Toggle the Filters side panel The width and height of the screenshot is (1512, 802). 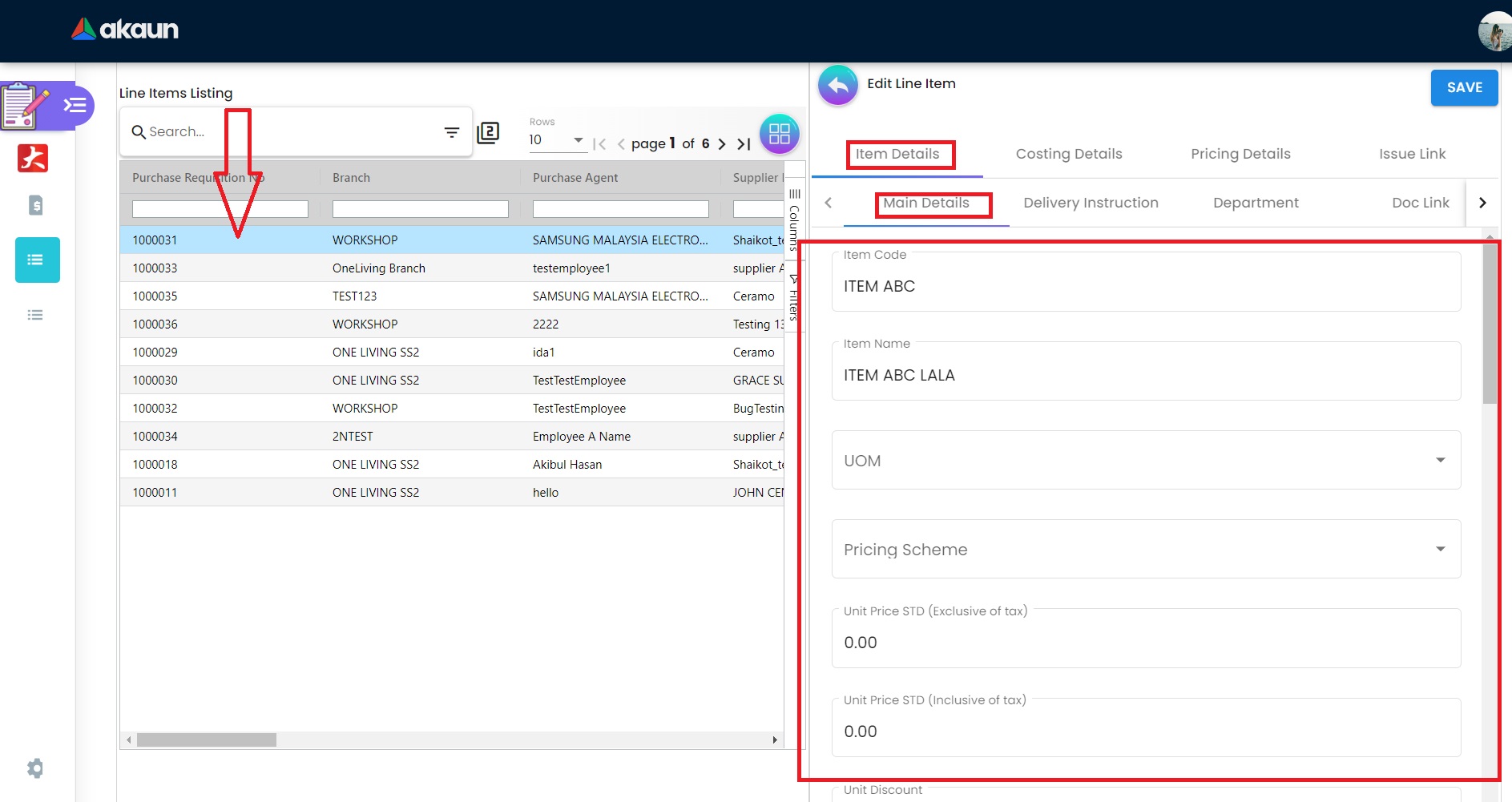click(794, 297)
